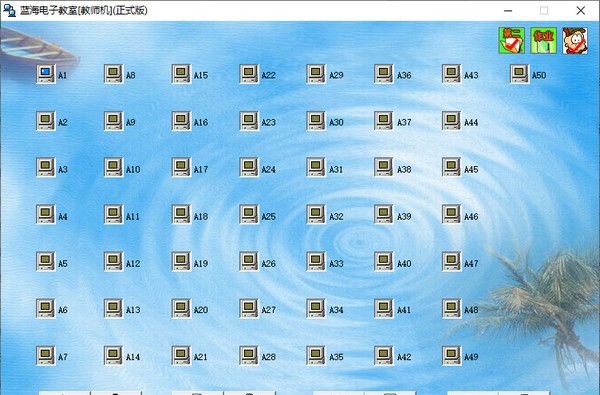Open the green 作业 homework button
The image size is (600, 395).
click(543, 41)
